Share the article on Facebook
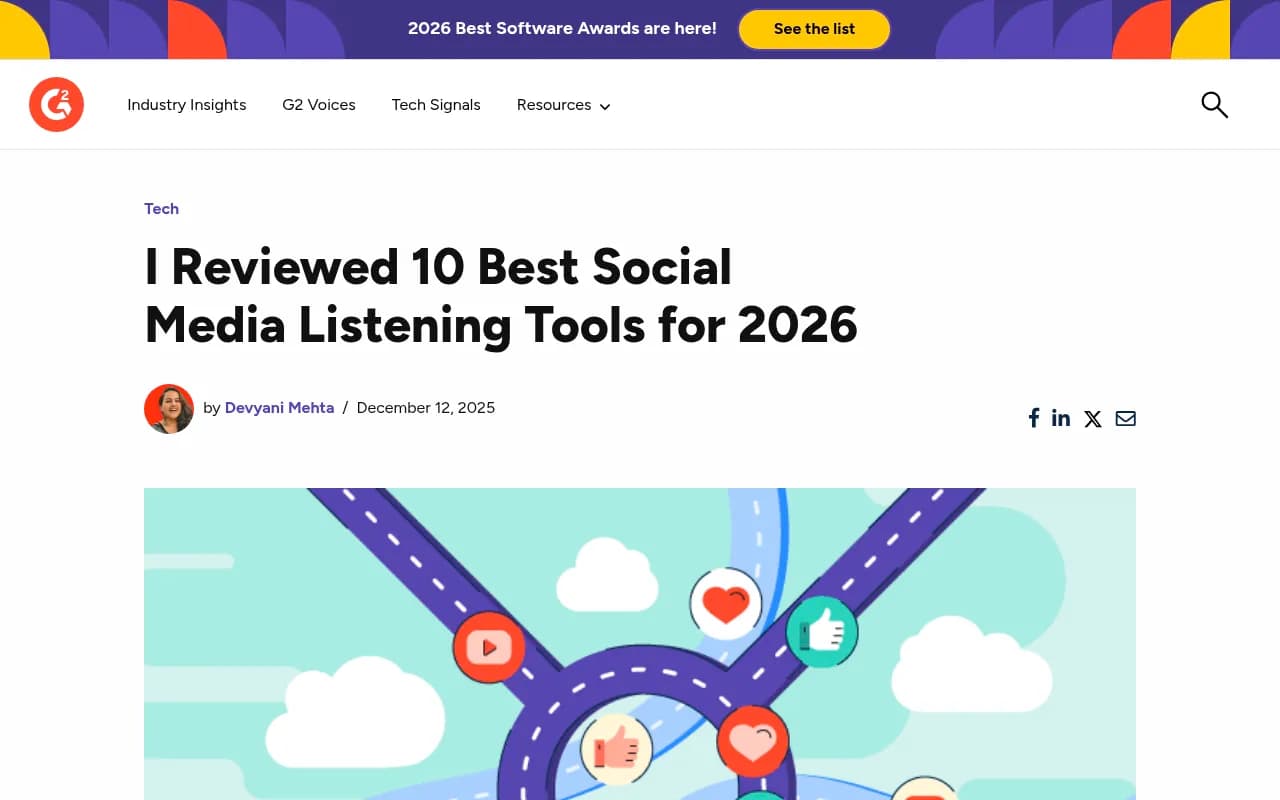The image size is (1280, 800). 1034,418
